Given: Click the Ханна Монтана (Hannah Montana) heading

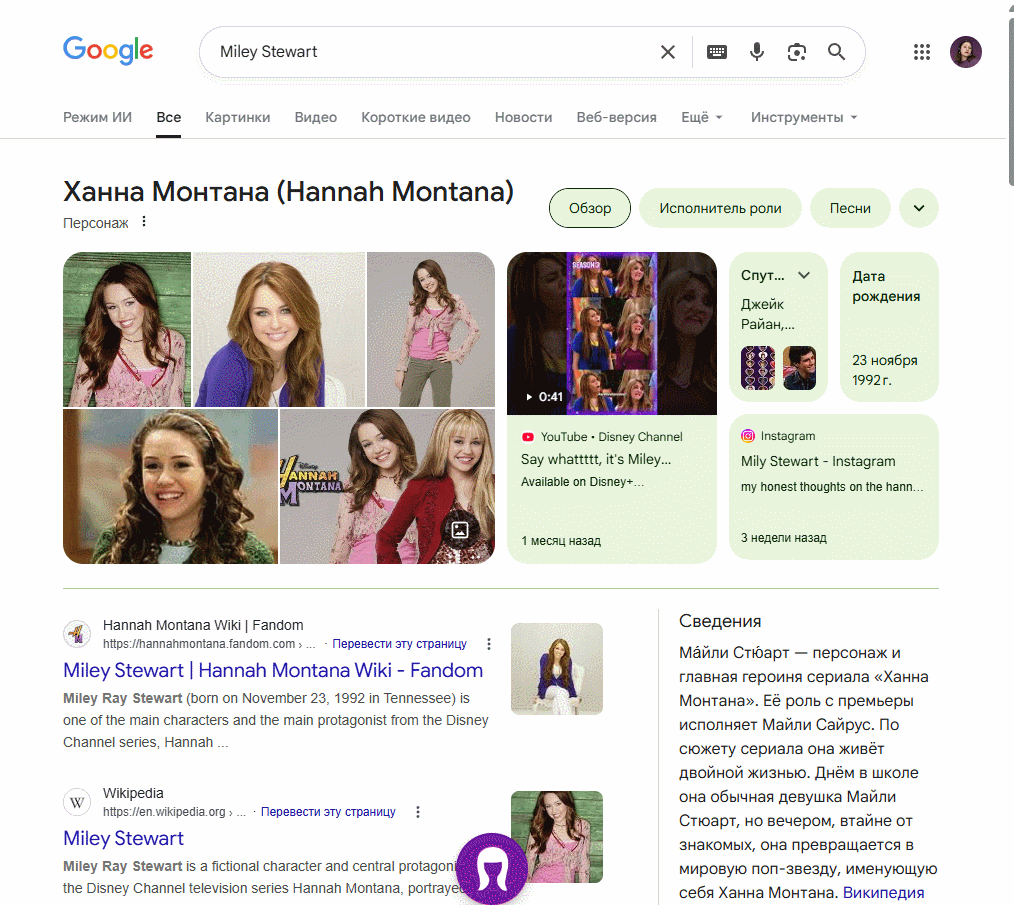Looking at the screenshot, I should [x=288, y=191].
